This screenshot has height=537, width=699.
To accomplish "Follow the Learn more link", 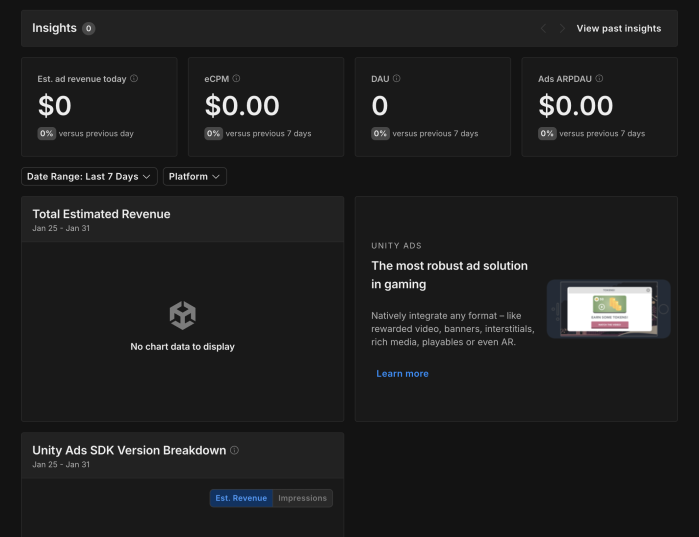I will (x=402, y=373).
